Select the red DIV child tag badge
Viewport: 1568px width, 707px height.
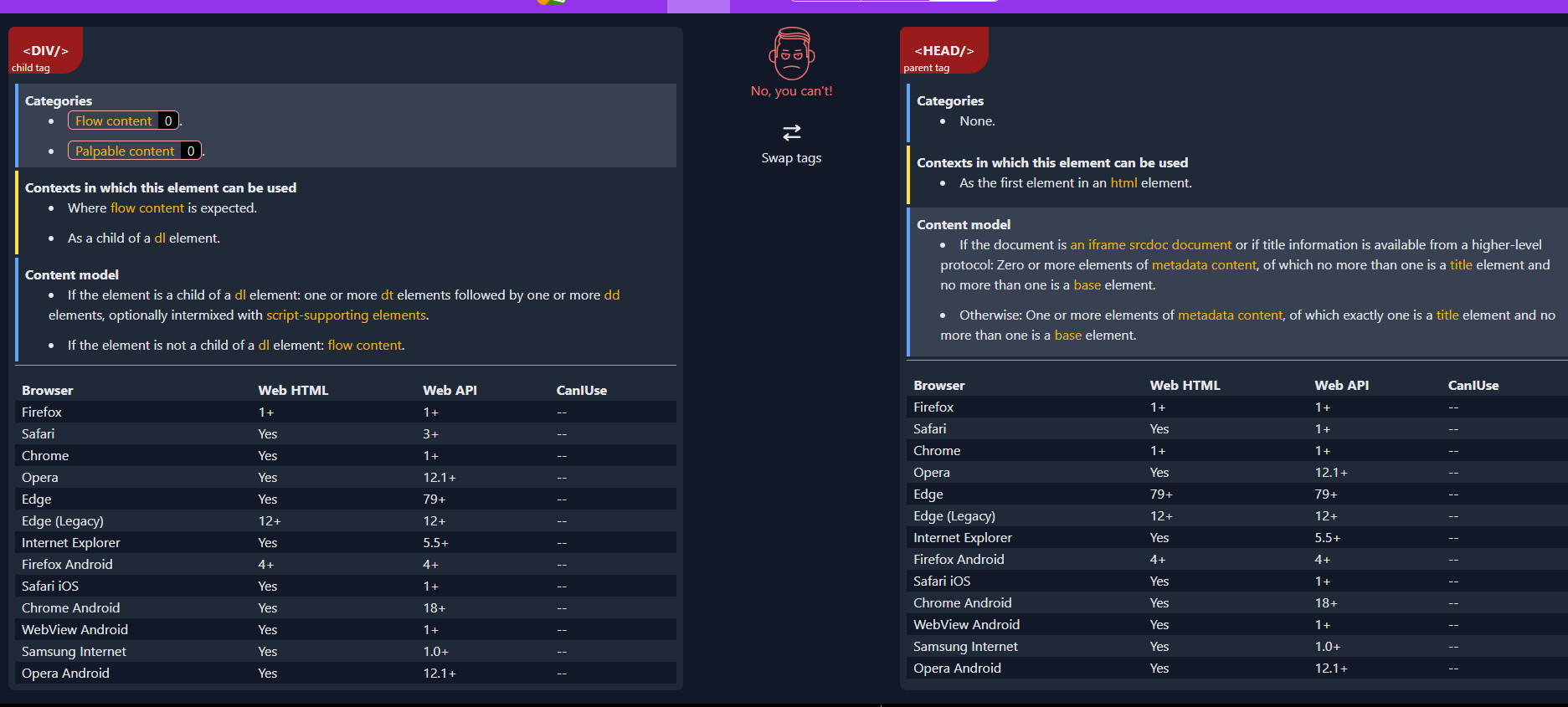point(45,50)
